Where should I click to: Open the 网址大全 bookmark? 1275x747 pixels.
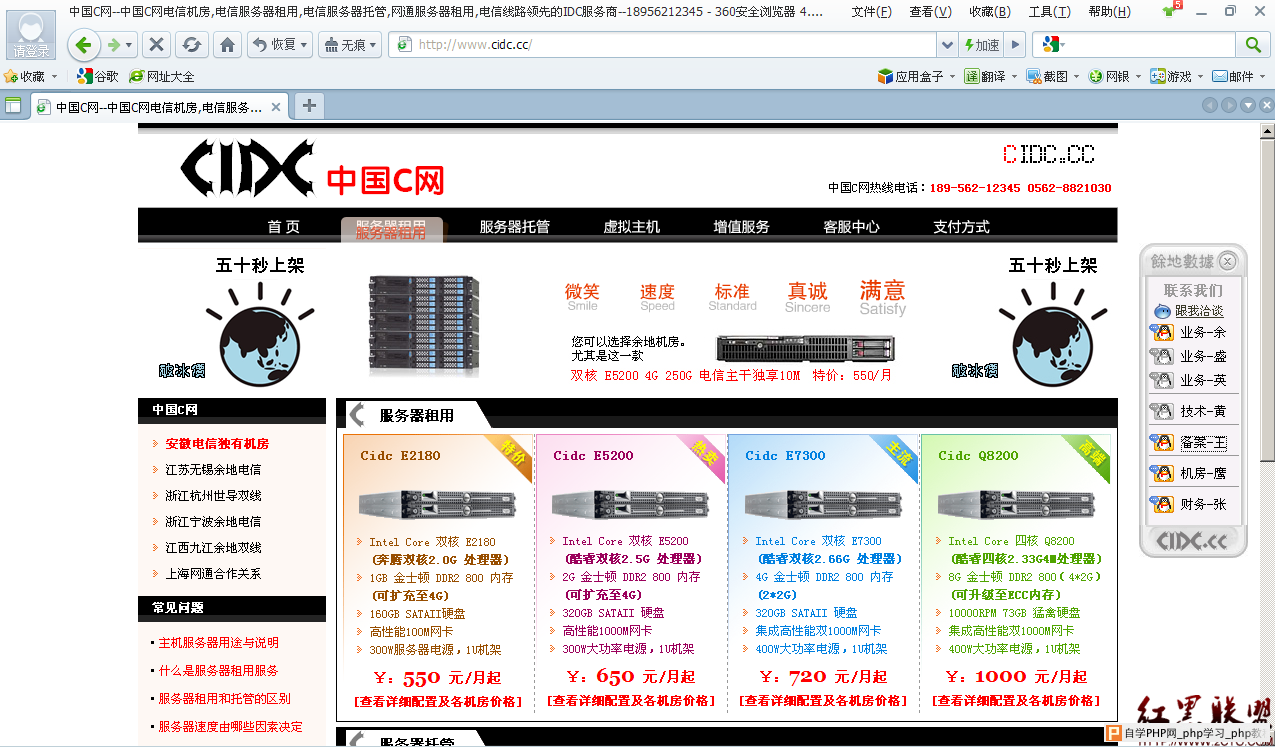(x=162, y=76)
